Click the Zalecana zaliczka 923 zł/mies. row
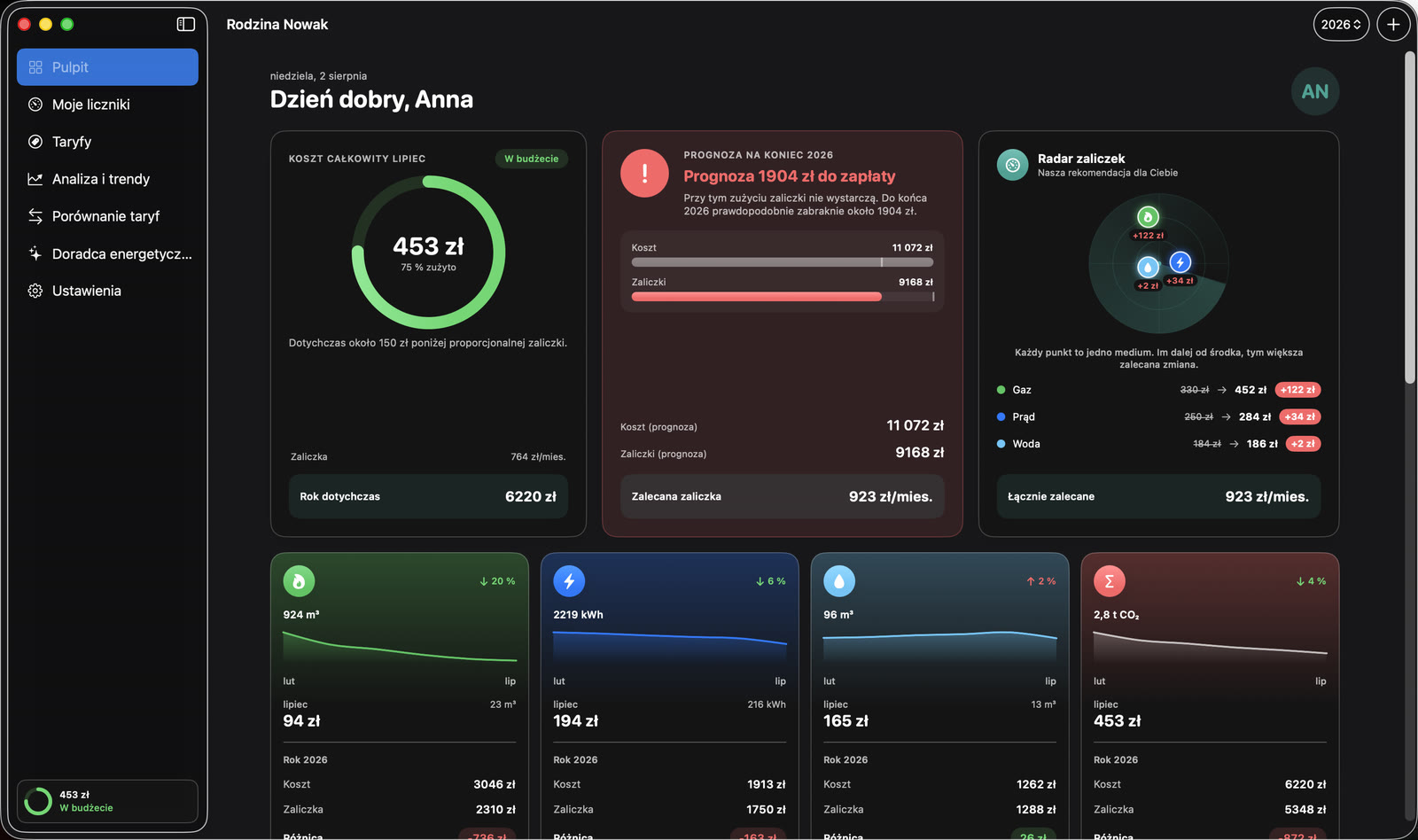 tap(783, 496)
